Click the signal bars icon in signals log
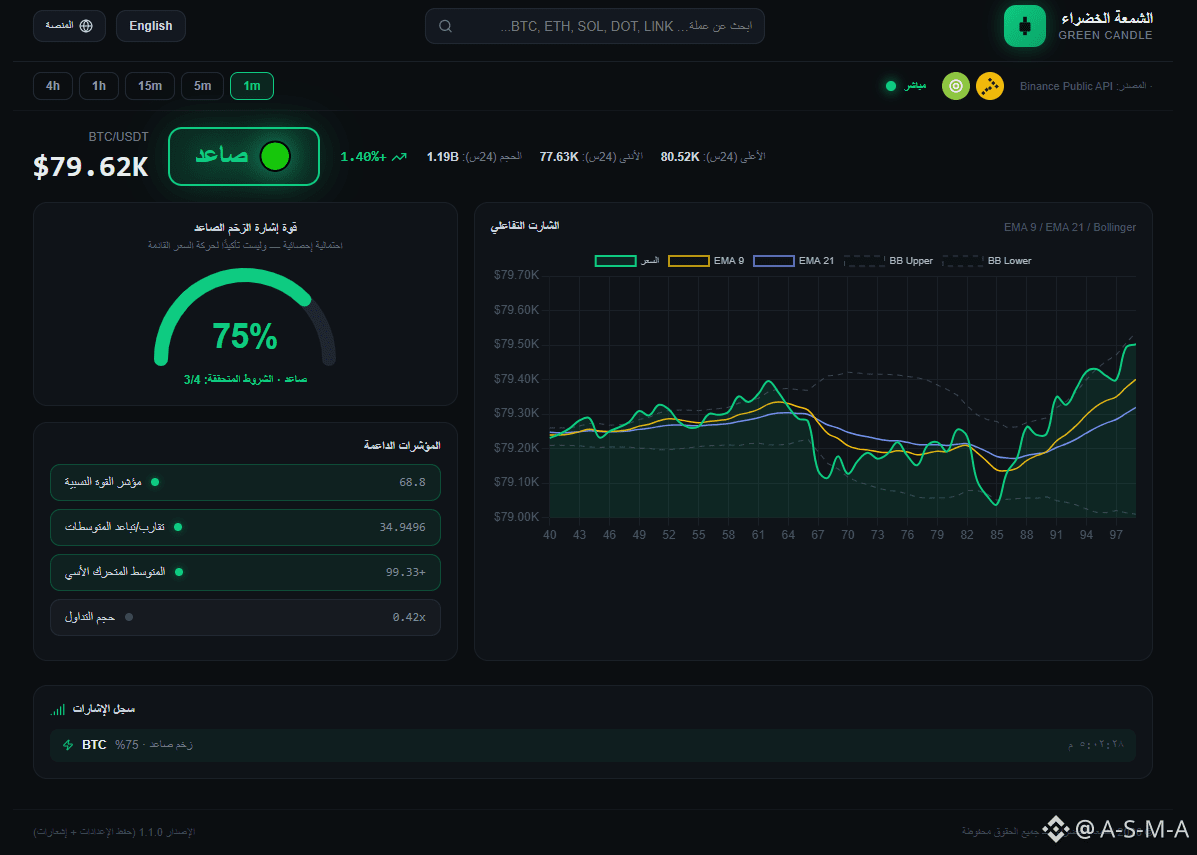The image size is (1197, 855). click(57, 710)
